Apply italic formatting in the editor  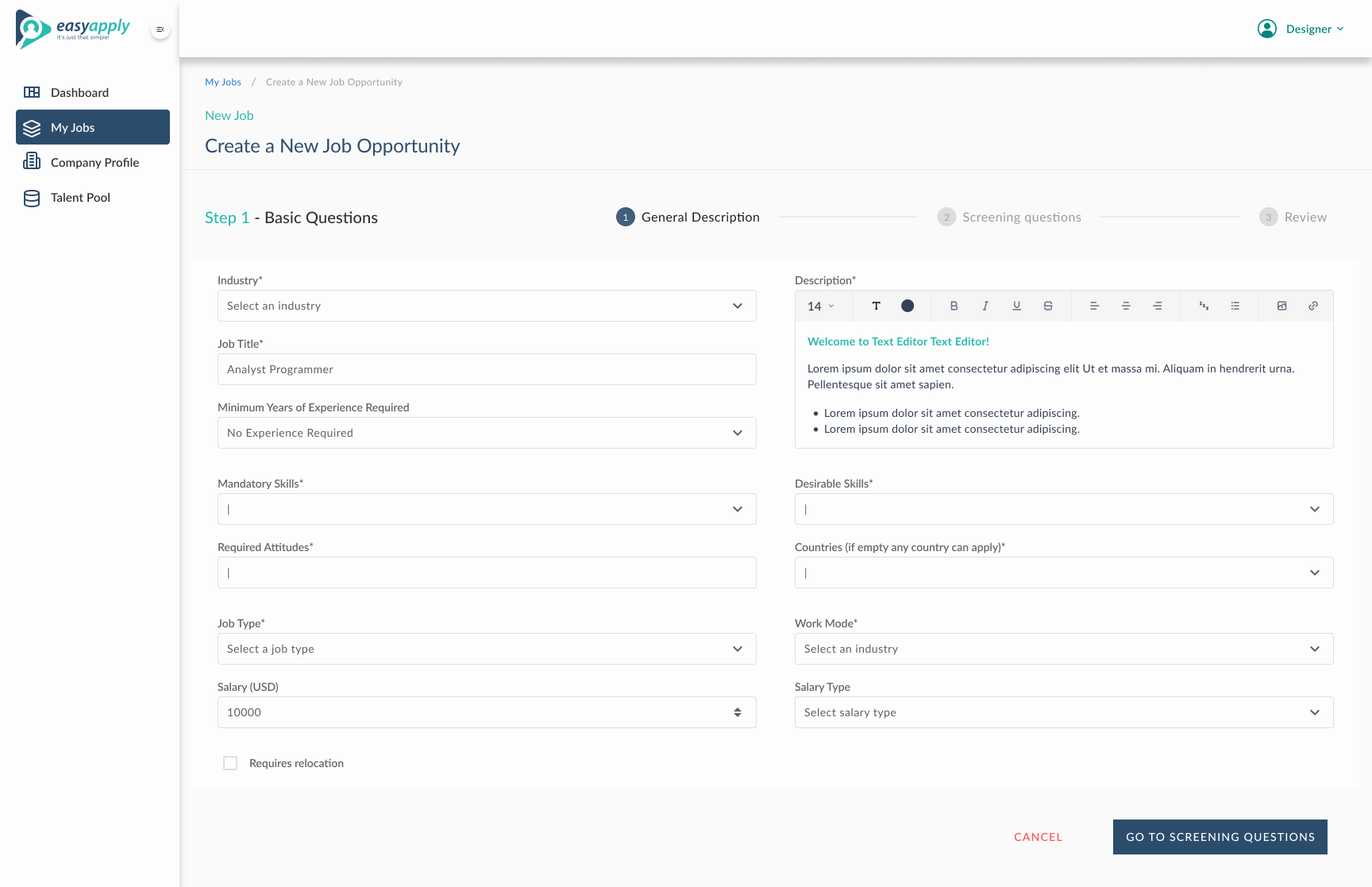(x=985, y=306)
